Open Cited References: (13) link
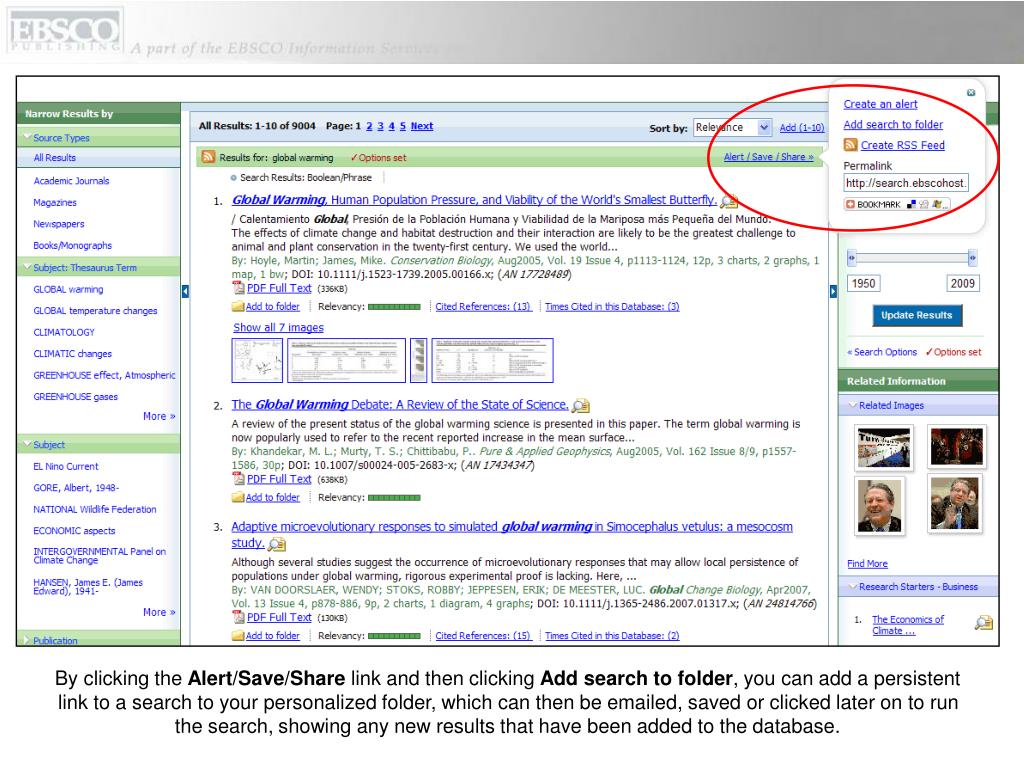1024x768 pixels. point(483,306)
